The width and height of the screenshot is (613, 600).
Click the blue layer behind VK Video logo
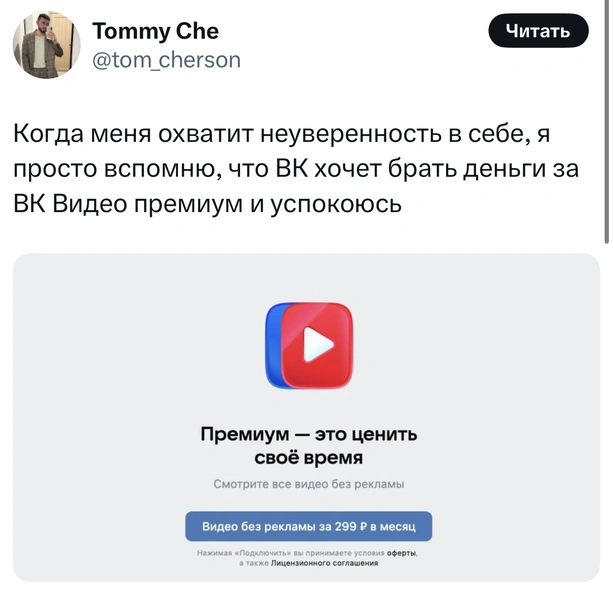coord(273,345)
